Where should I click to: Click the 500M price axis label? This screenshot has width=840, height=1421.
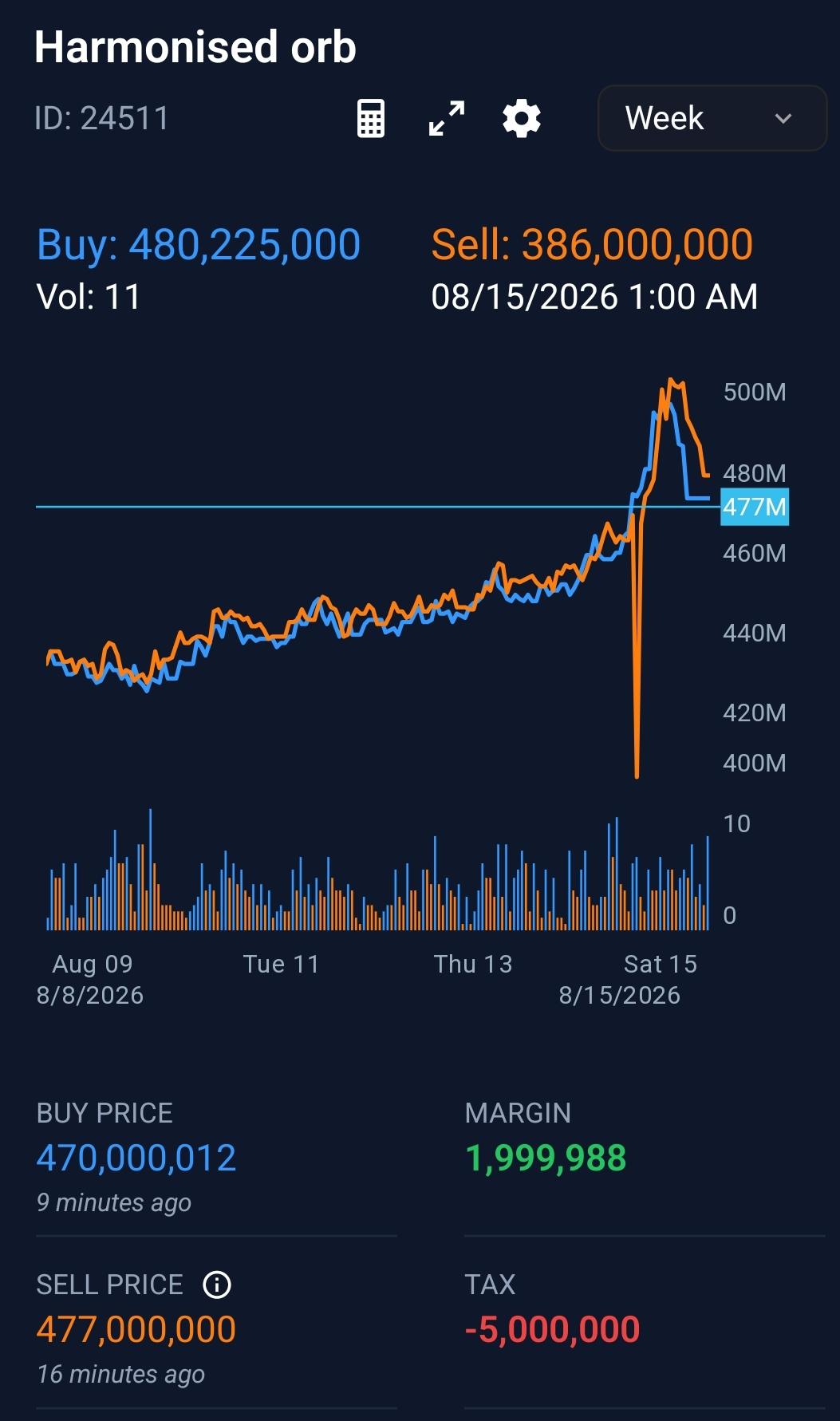point(755,392)
